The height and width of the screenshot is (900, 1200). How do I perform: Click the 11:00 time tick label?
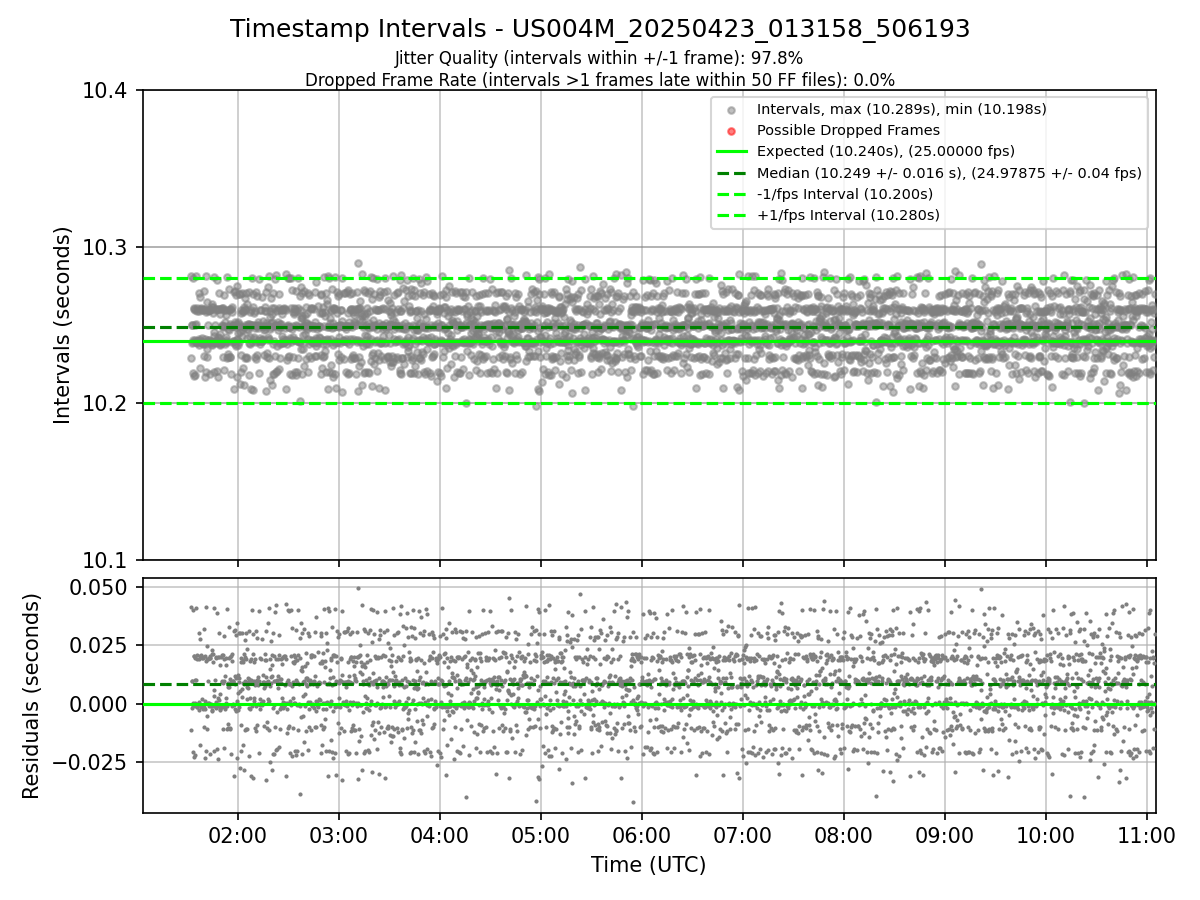[x=1146, y=834]
